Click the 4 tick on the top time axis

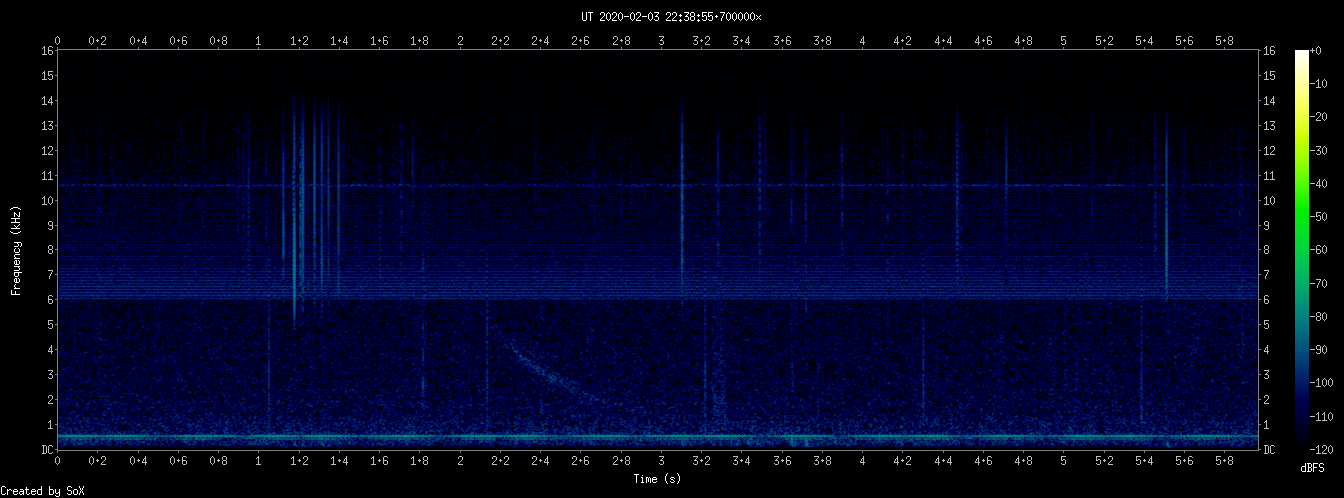[x=862, y=40]
